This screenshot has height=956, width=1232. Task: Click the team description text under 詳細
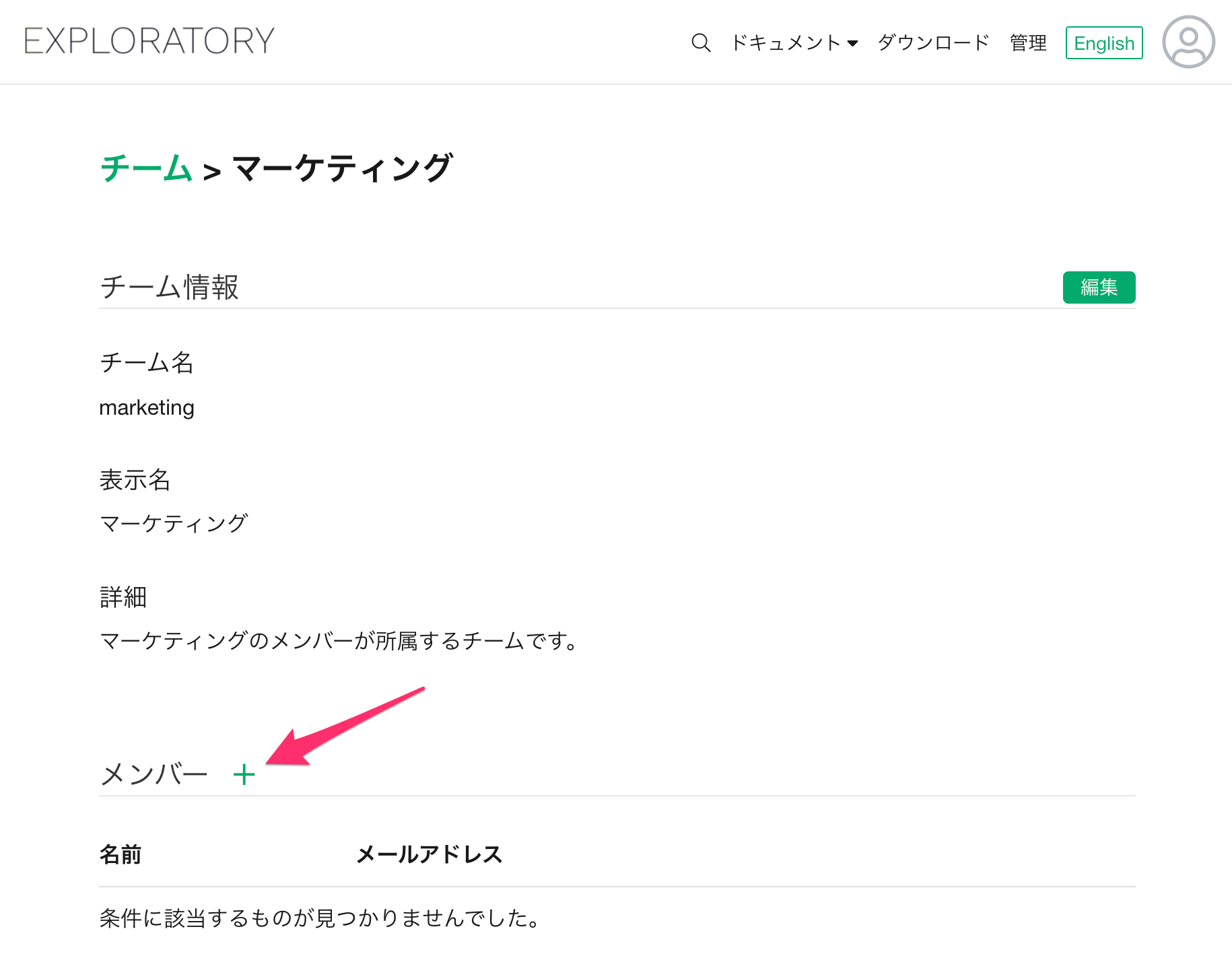(x=339, y=641)
